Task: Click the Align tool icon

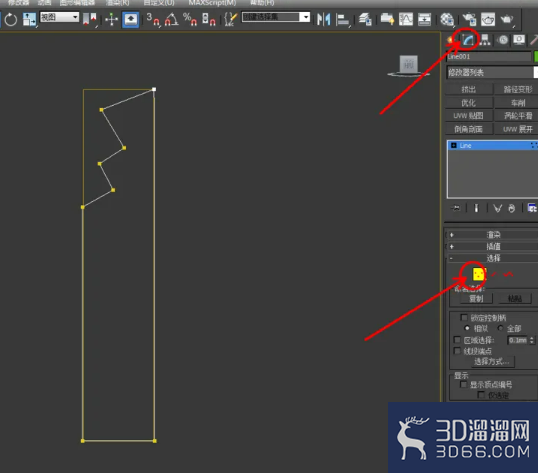Action: pos(342,19)
